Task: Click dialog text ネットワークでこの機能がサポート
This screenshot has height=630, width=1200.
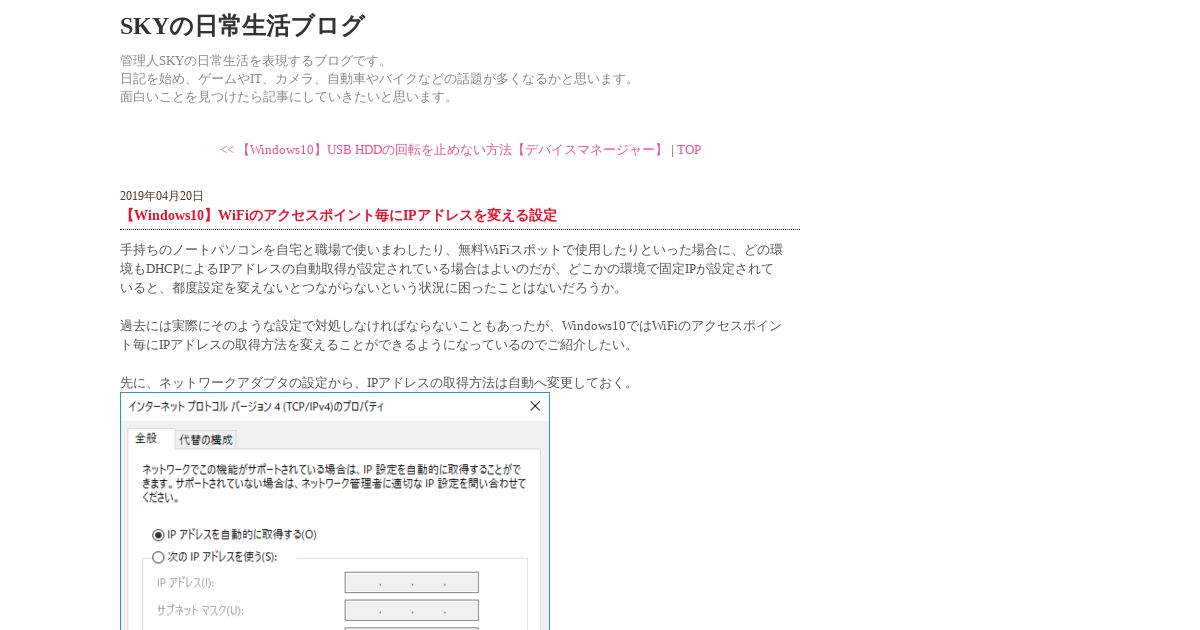Action: [332, 482]
